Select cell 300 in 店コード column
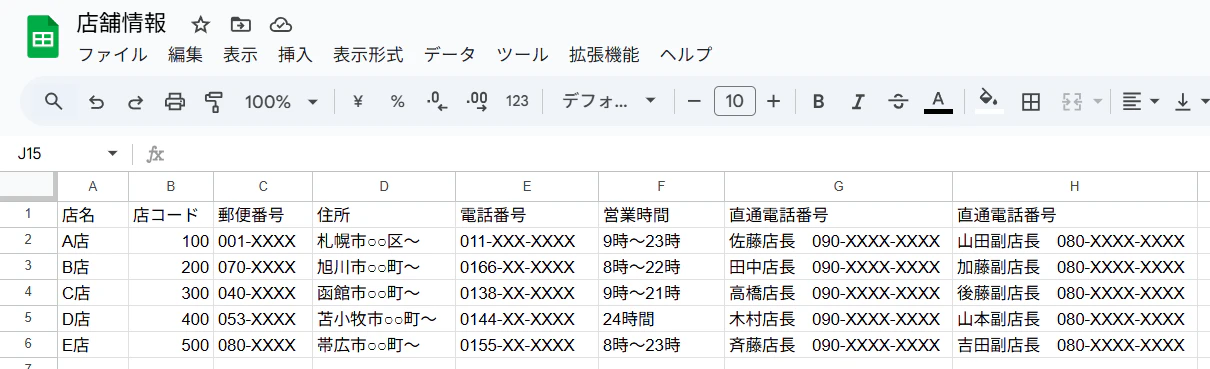The image size is (1210, 369). (x=171, y=292)
